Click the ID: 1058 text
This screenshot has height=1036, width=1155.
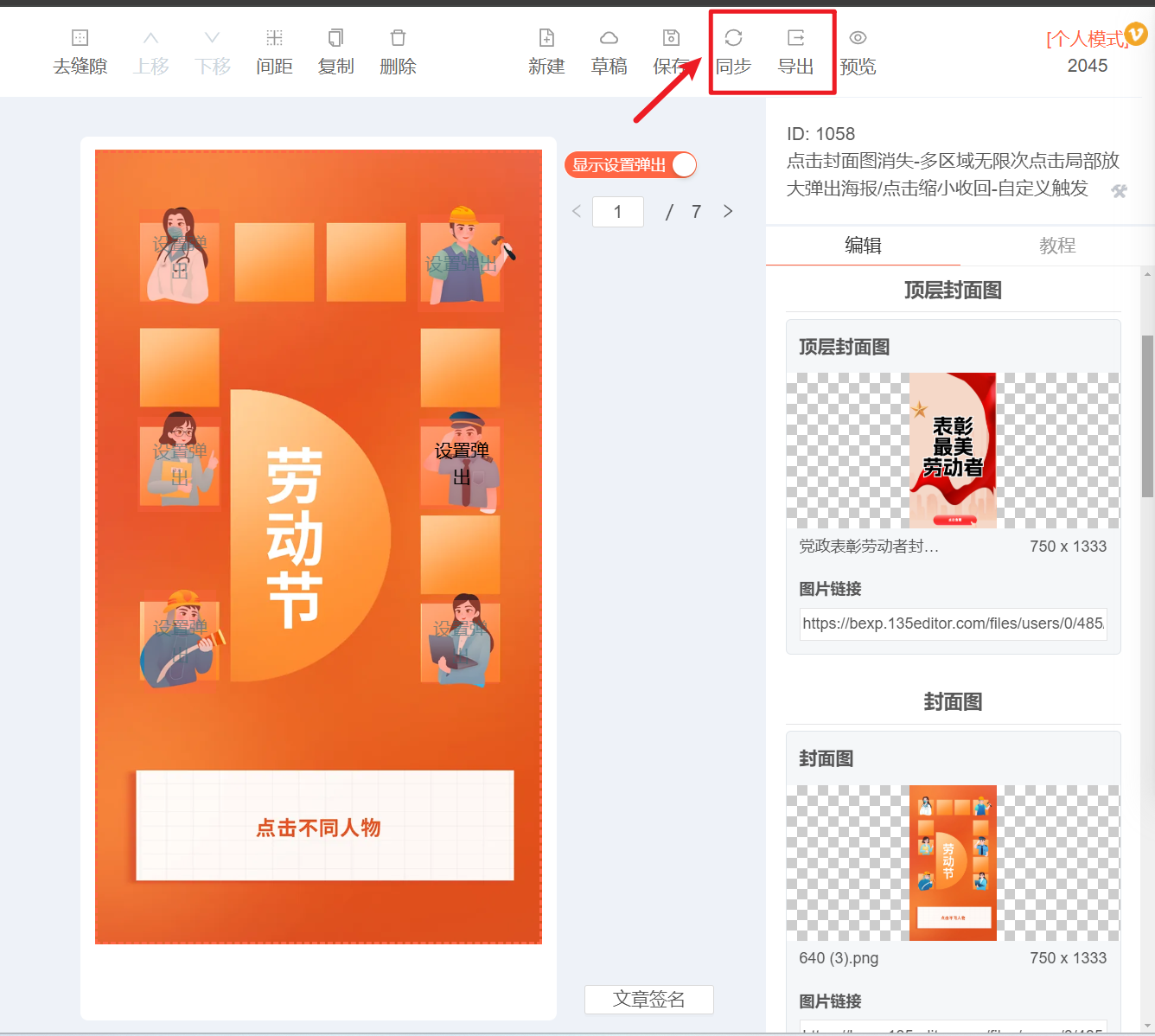820,134
